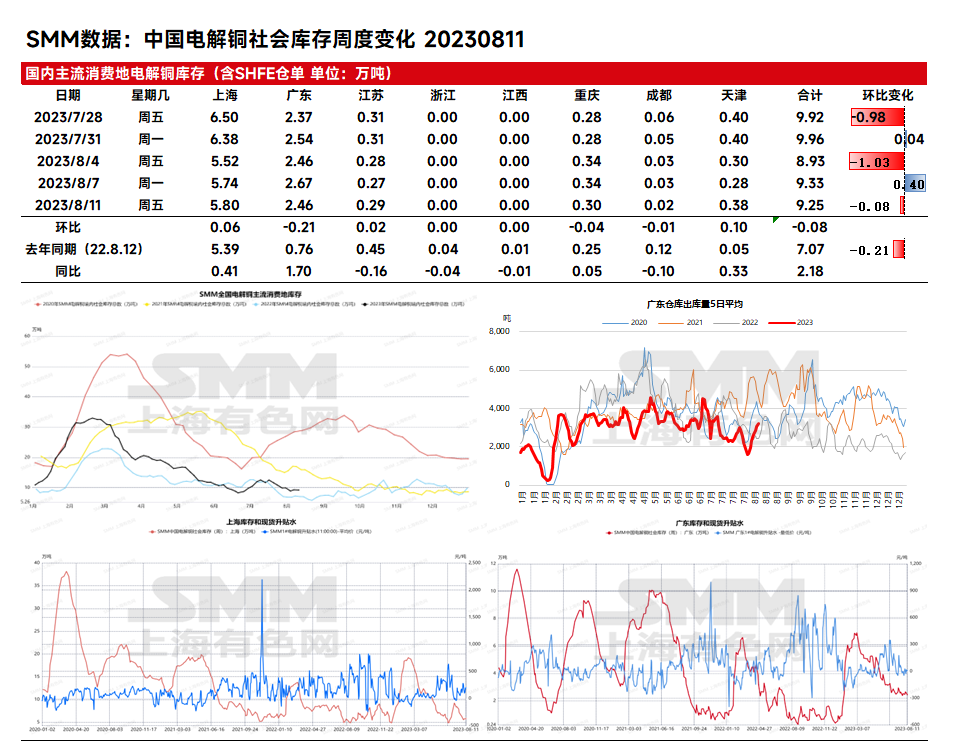Click the red data bar showing '-0.98'
The width and height of the screenshot is (953, 741).
point(877,117)
